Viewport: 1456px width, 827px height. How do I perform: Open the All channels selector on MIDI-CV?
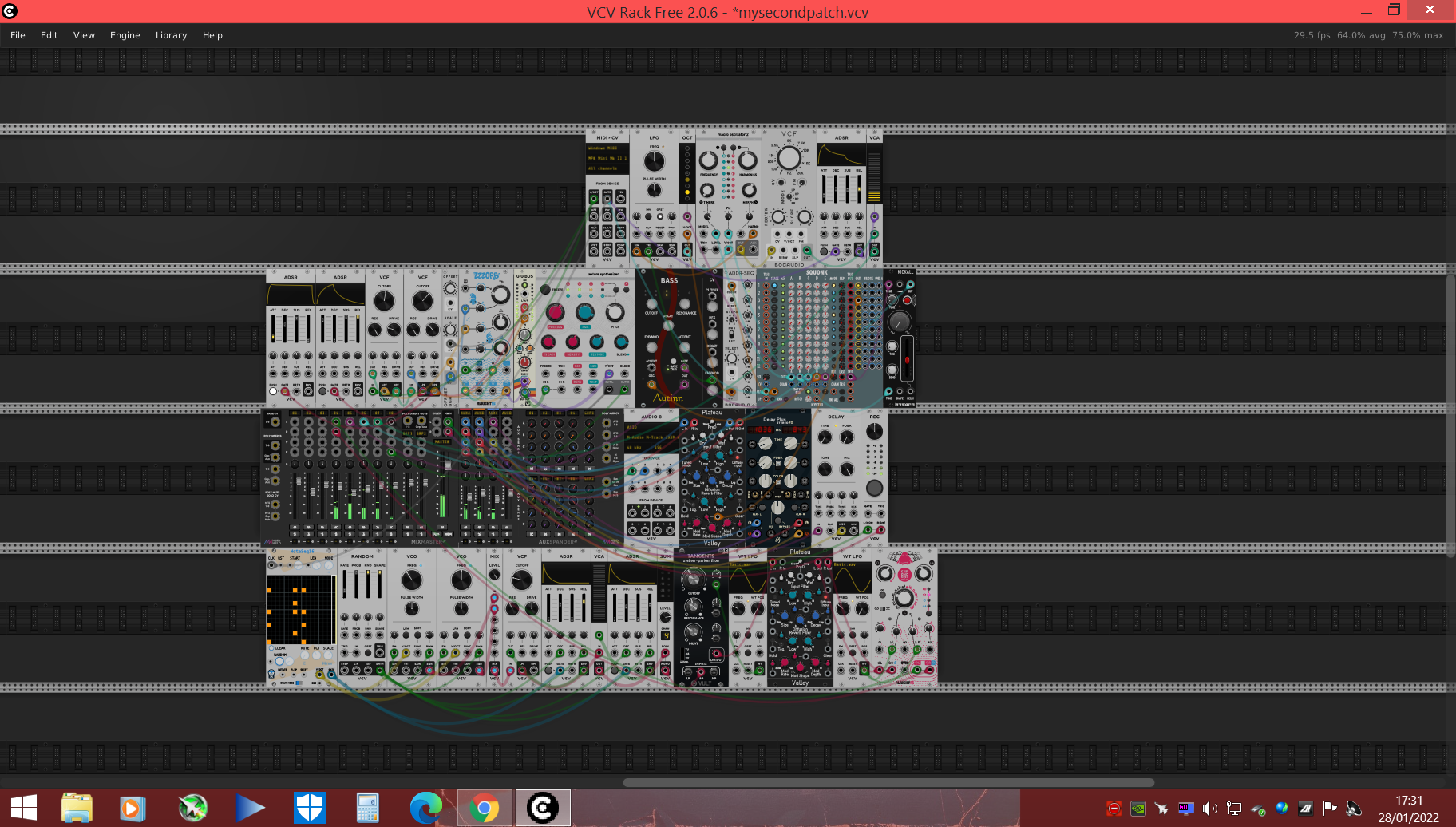(607, 168)
